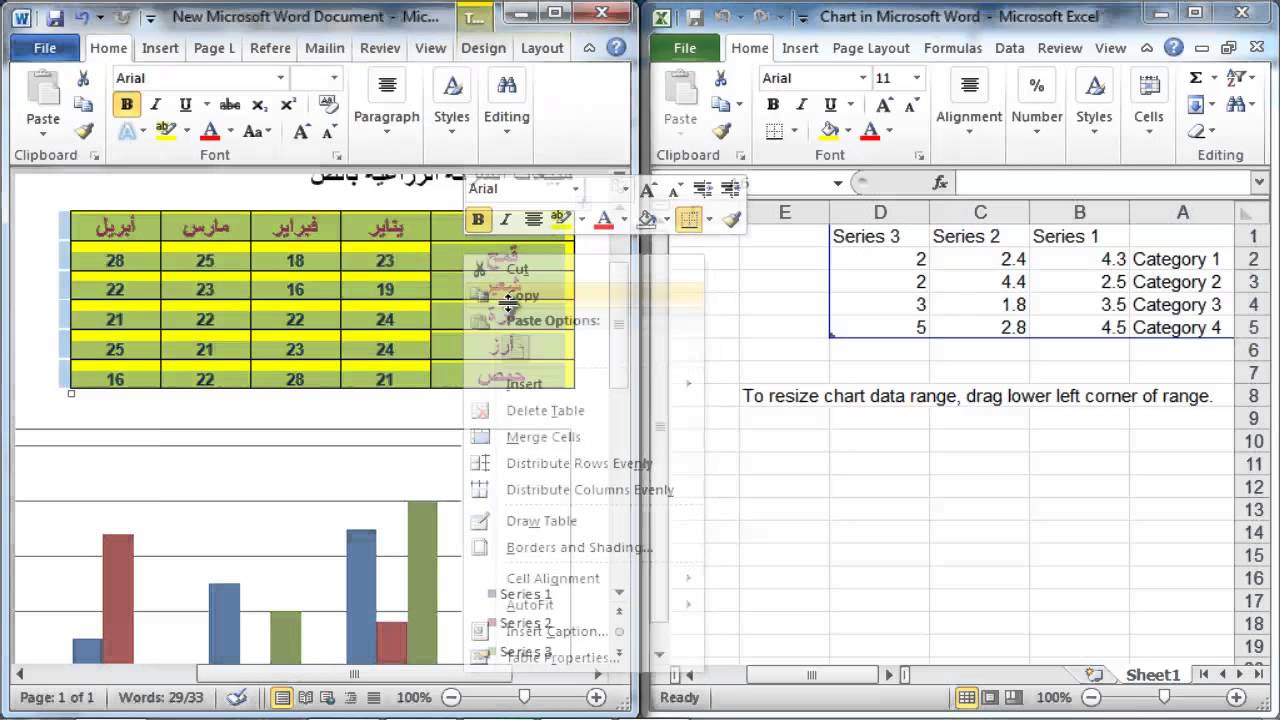This screenshot has width=1280, height=720.
Task: Toggle Underline in Word Font group
Action: (185, 105)
